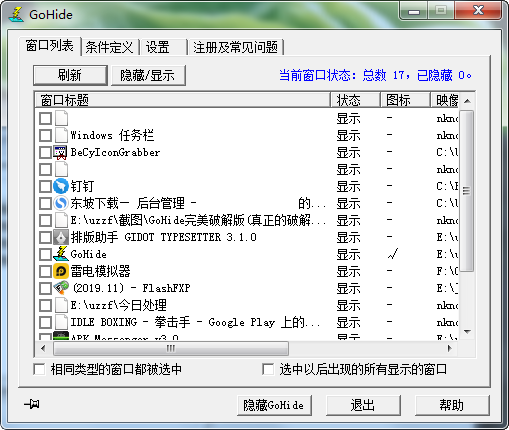
Task: Click the blank document icon beside Windows 任务栏
Action: point(61,135)
